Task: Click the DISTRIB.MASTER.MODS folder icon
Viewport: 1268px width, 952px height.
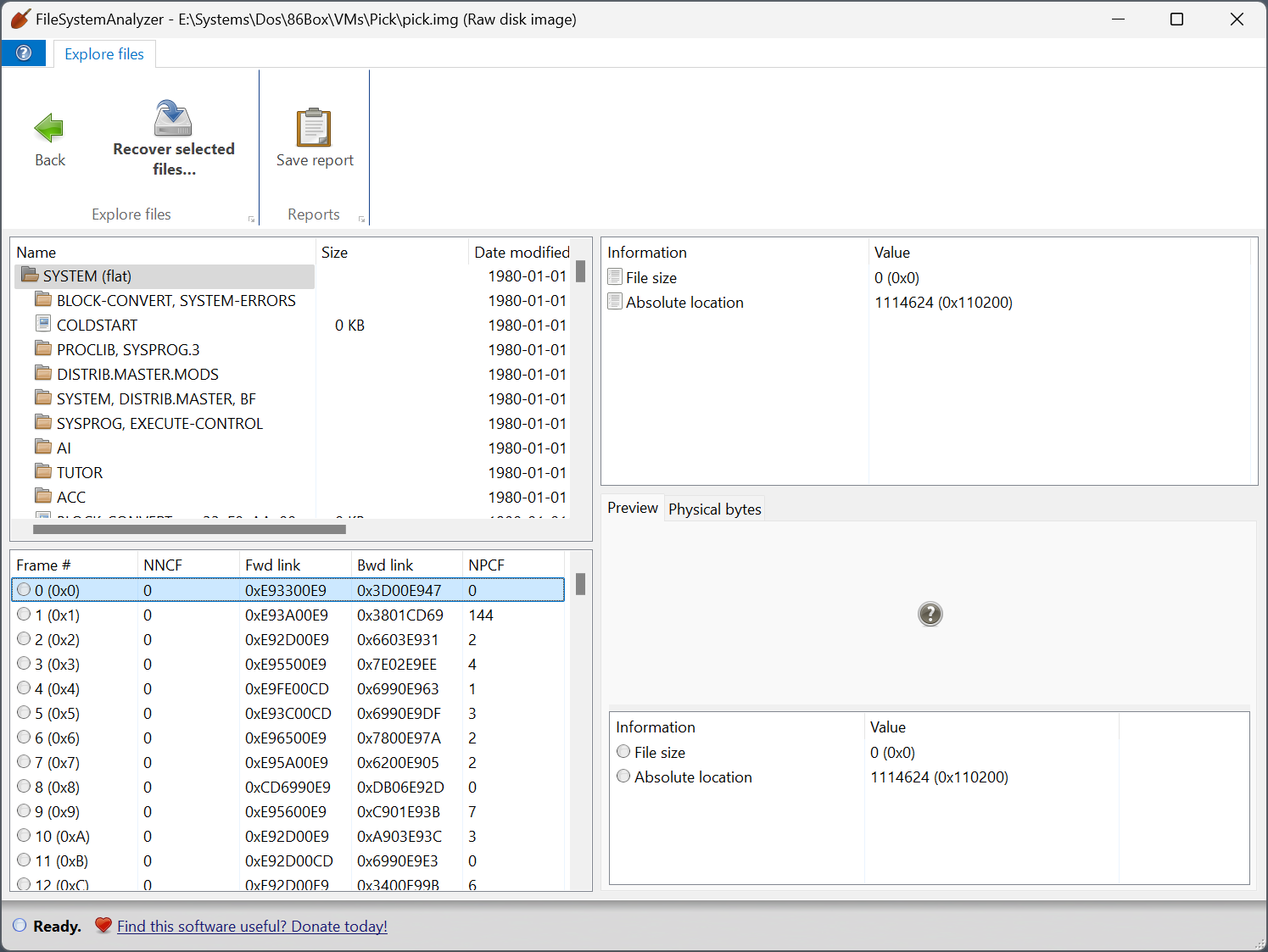Action: [43, 373]
